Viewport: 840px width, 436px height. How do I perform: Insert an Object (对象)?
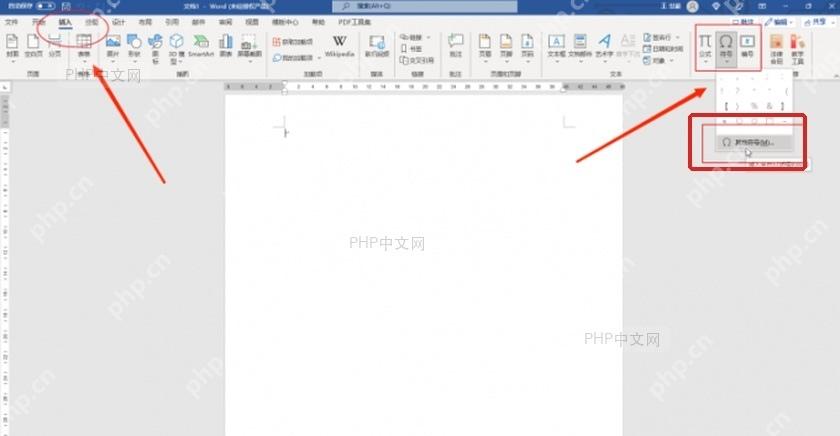pos(655,61)
